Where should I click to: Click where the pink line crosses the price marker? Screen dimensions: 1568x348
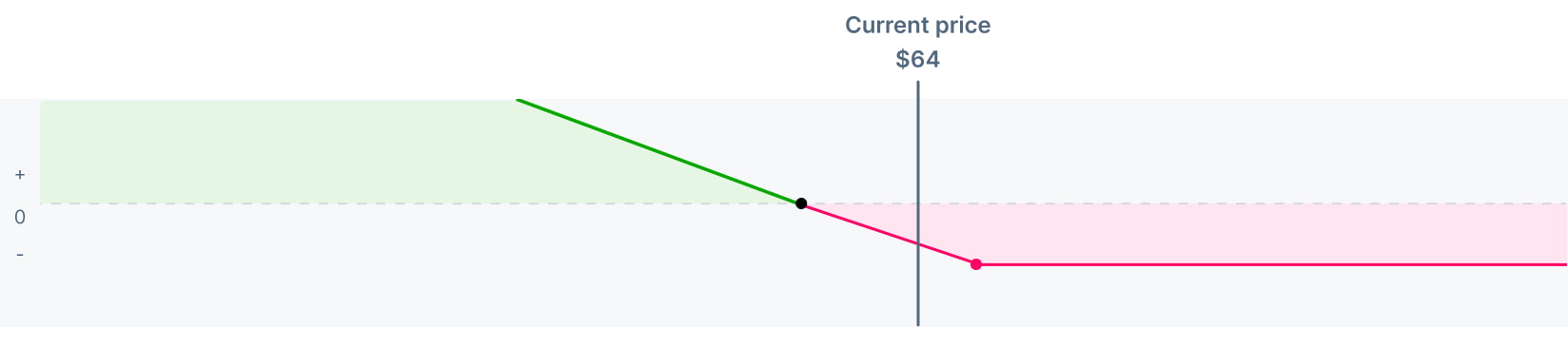click(x=918, y=244)
